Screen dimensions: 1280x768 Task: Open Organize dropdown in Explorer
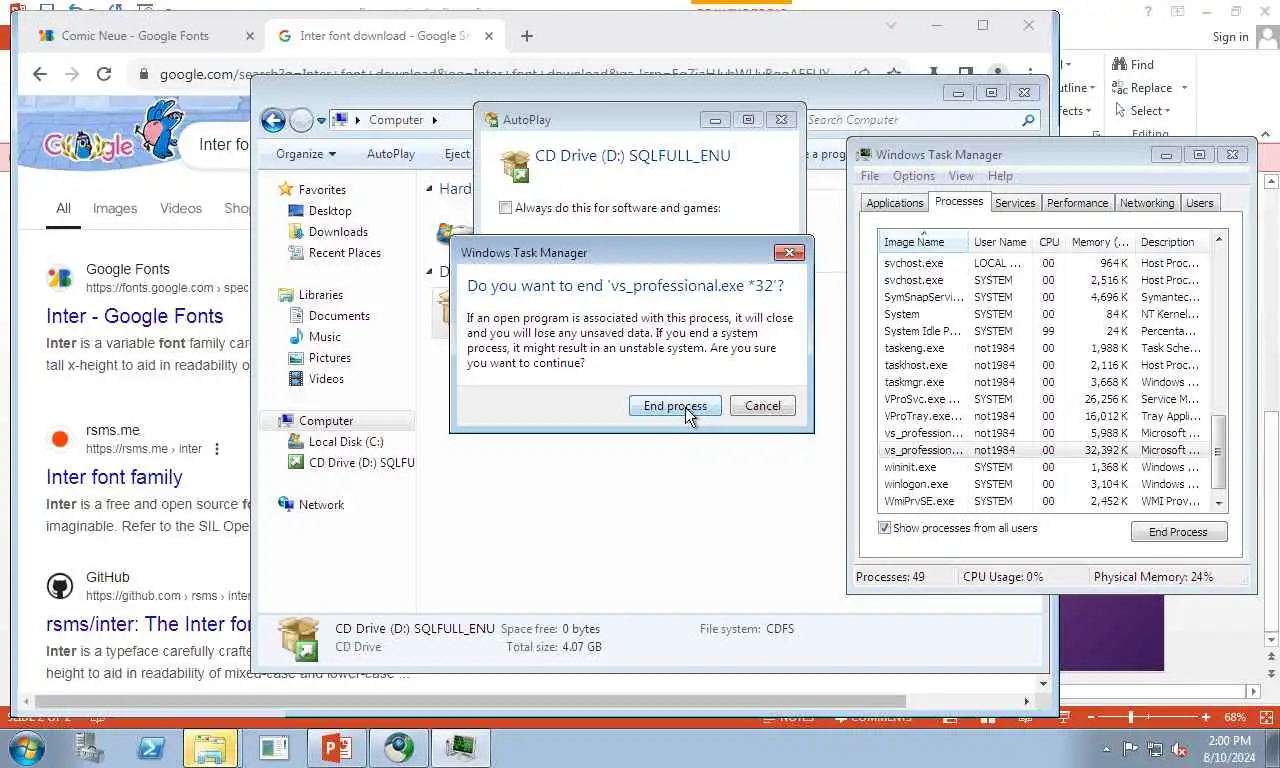(306, 154)
